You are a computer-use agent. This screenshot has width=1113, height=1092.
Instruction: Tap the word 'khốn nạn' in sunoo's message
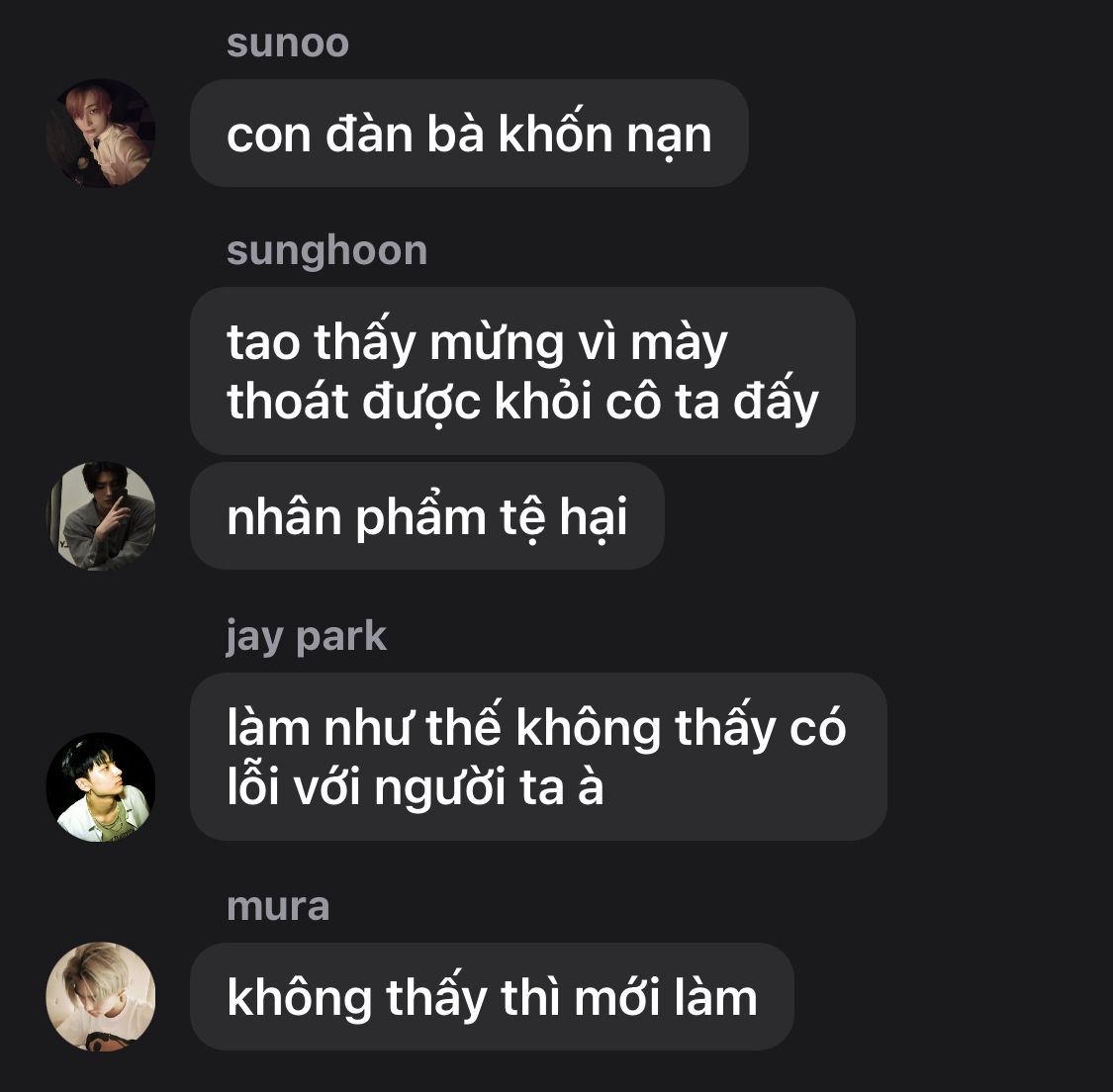pos(604,133)
